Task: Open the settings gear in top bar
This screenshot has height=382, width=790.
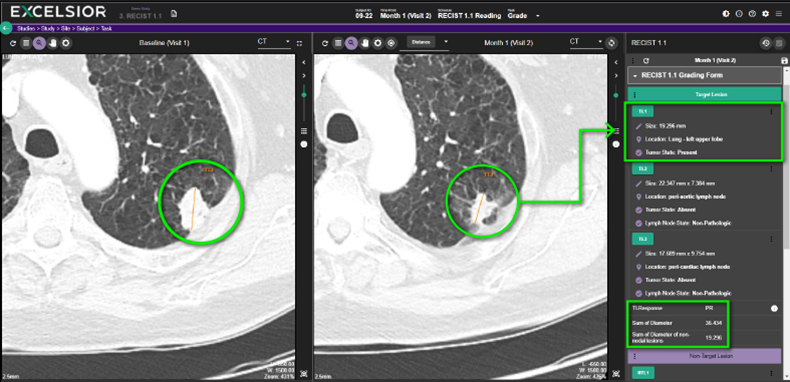Action: click(765, 14)
